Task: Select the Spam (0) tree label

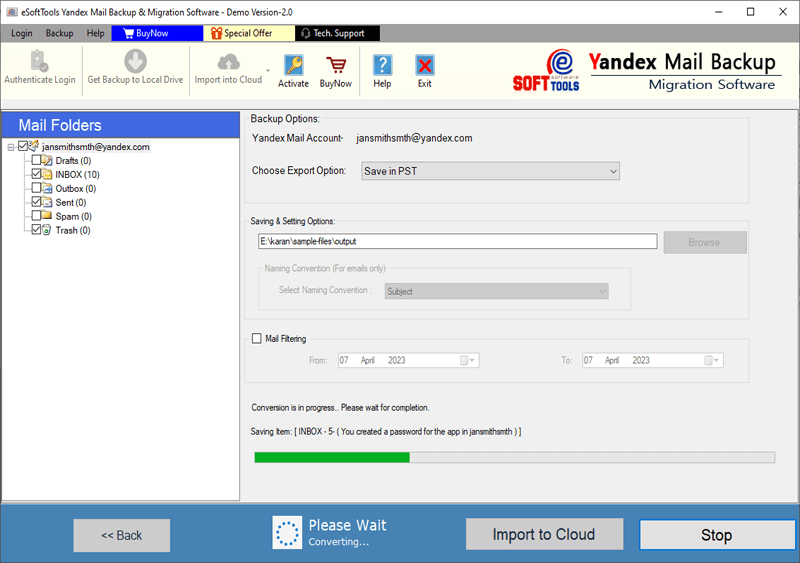Action: pos(73,216)
